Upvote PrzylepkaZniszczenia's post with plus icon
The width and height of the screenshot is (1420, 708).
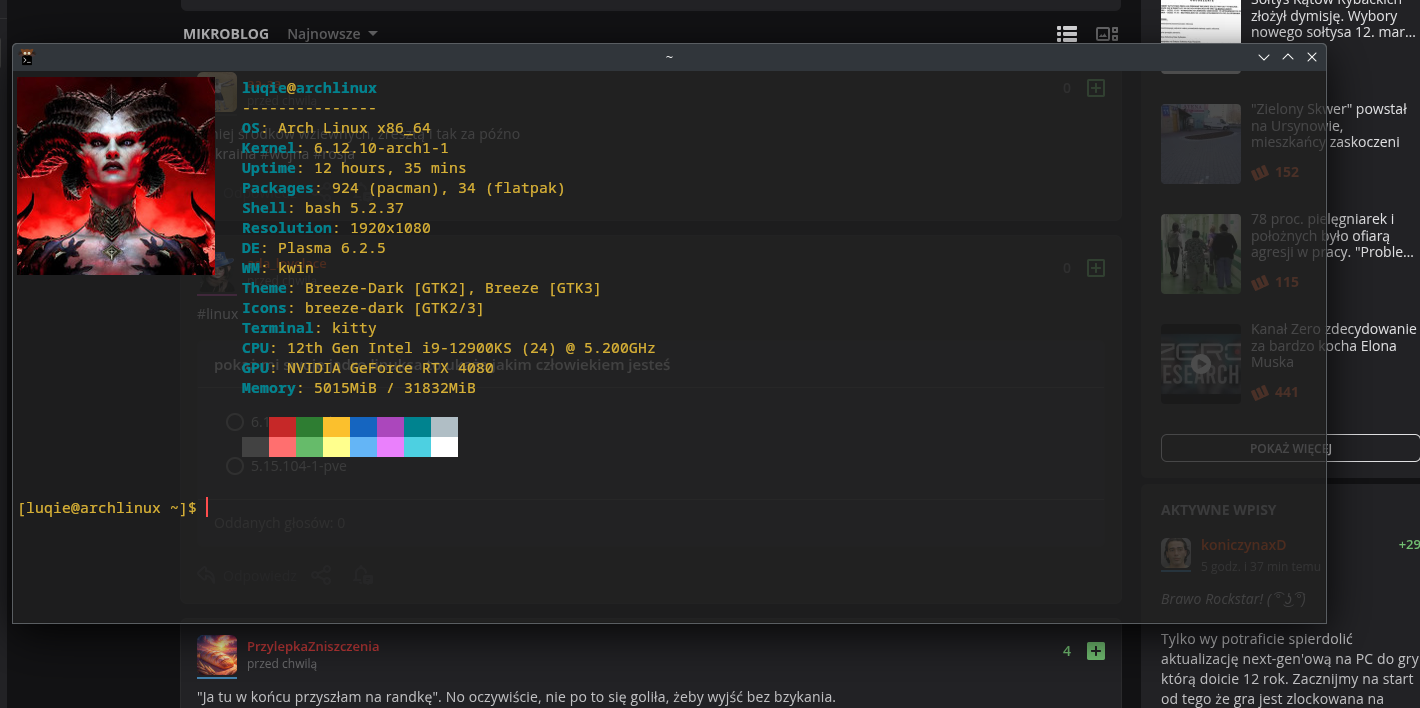coord(1096,651)
